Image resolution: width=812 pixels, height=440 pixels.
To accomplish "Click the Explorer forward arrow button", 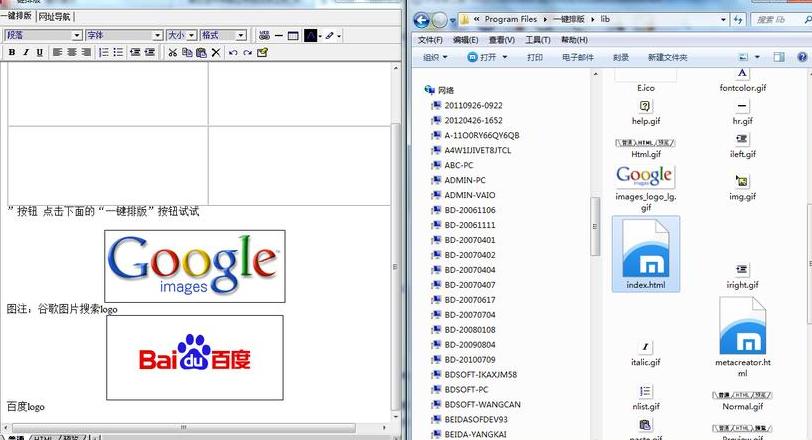I will click(x=439, y=20).
